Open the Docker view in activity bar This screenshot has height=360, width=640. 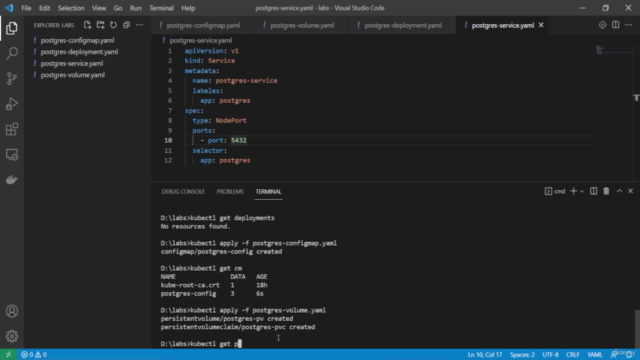click(x=12, y=180)
